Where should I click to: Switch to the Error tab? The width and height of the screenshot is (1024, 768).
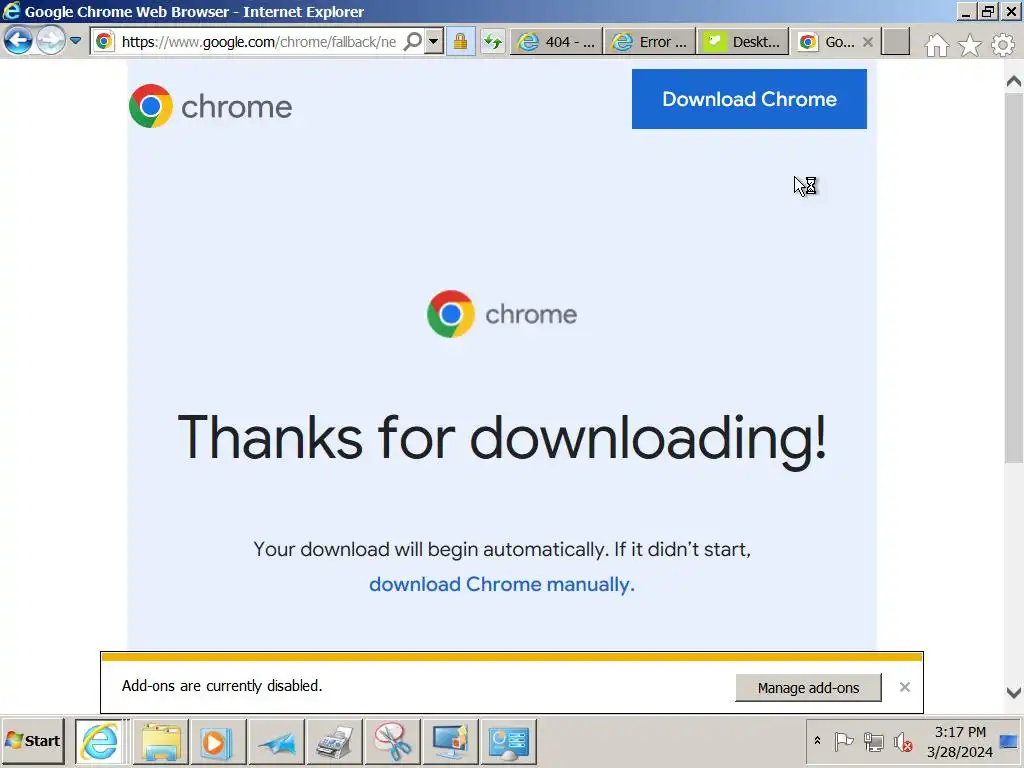650,42
